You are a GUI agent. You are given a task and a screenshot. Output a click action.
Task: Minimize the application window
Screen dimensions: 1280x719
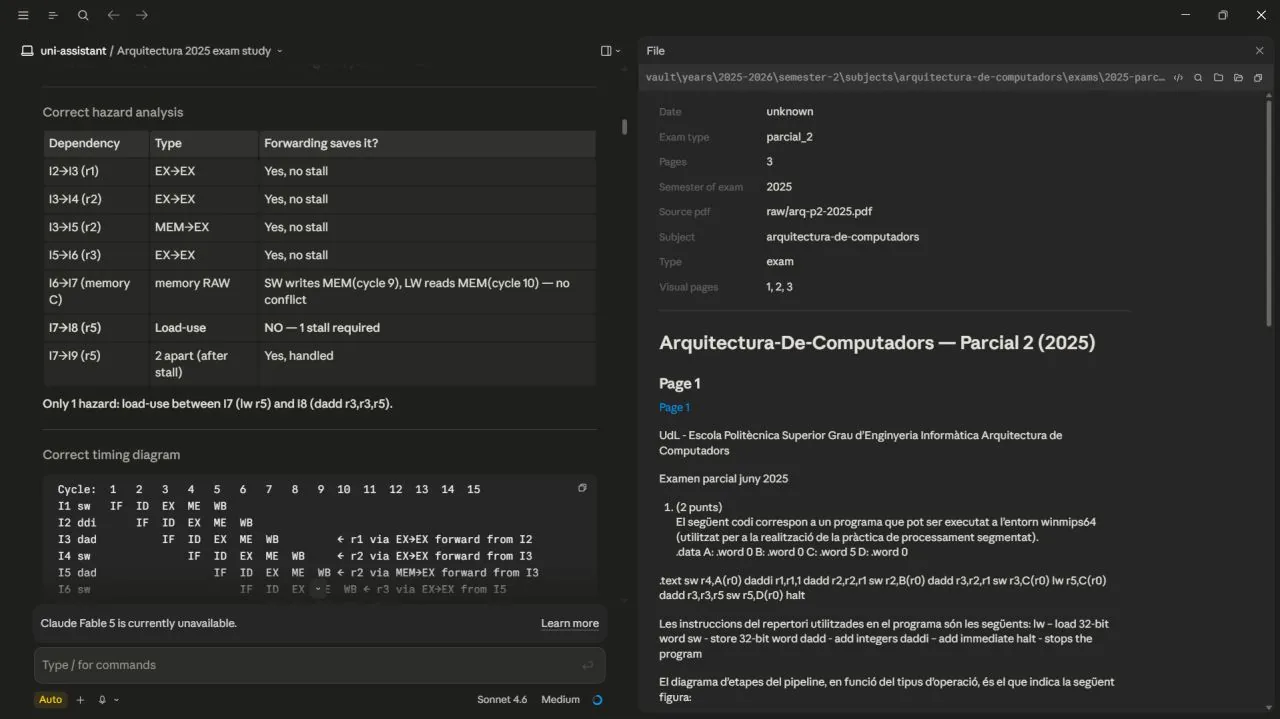1185,16
